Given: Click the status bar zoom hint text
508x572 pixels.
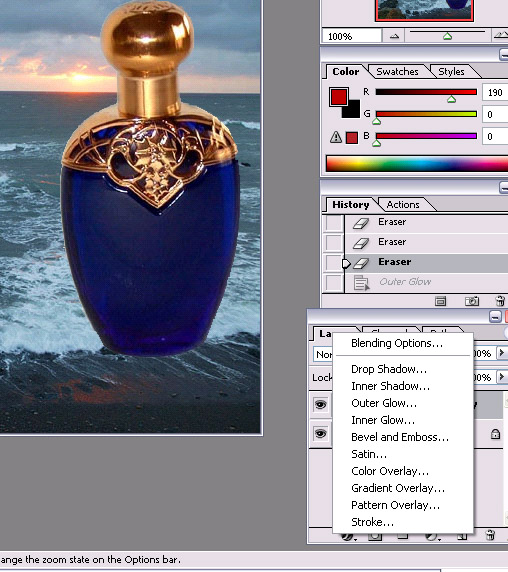Looking at the screenshot, I should (90, 560).
